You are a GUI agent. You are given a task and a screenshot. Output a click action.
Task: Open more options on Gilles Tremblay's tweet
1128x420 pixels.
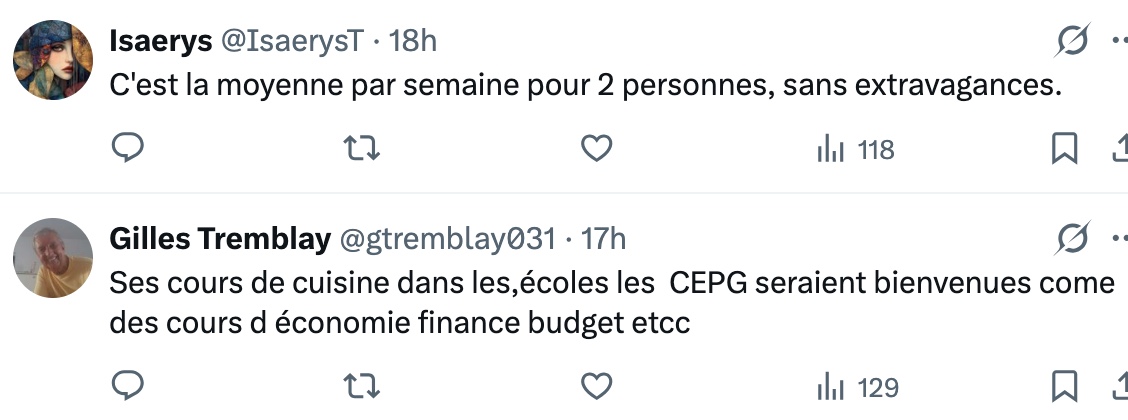1120,239
